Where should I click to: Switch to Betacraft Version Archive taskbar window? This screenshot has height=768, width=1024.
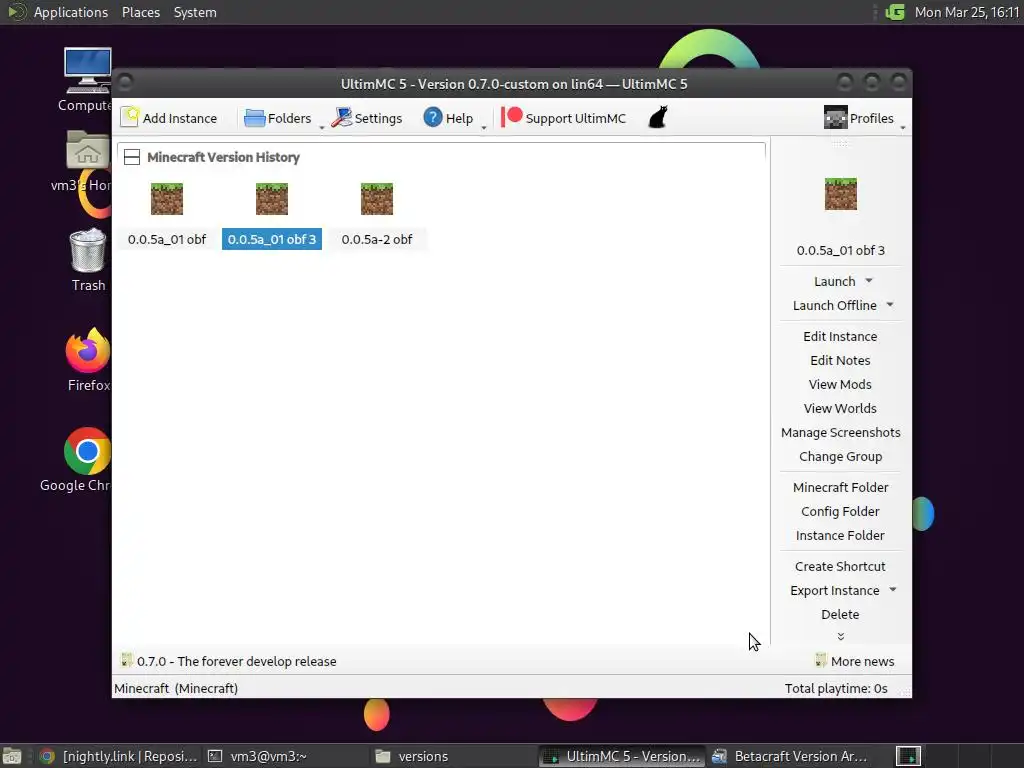coord(790,756)
